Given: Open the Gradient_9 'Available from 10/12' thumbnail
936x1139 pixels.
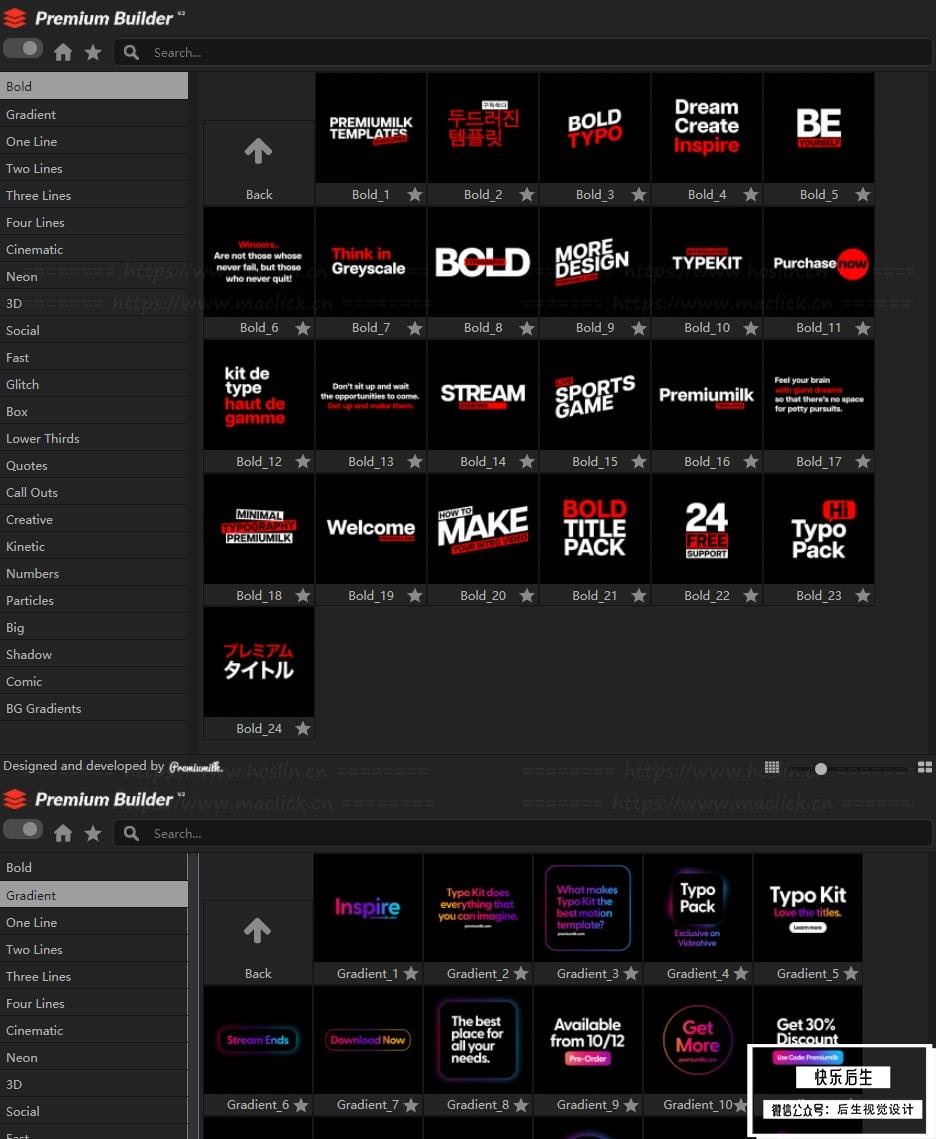Looking at the screenshot, I should click(x=587, y=1039).
